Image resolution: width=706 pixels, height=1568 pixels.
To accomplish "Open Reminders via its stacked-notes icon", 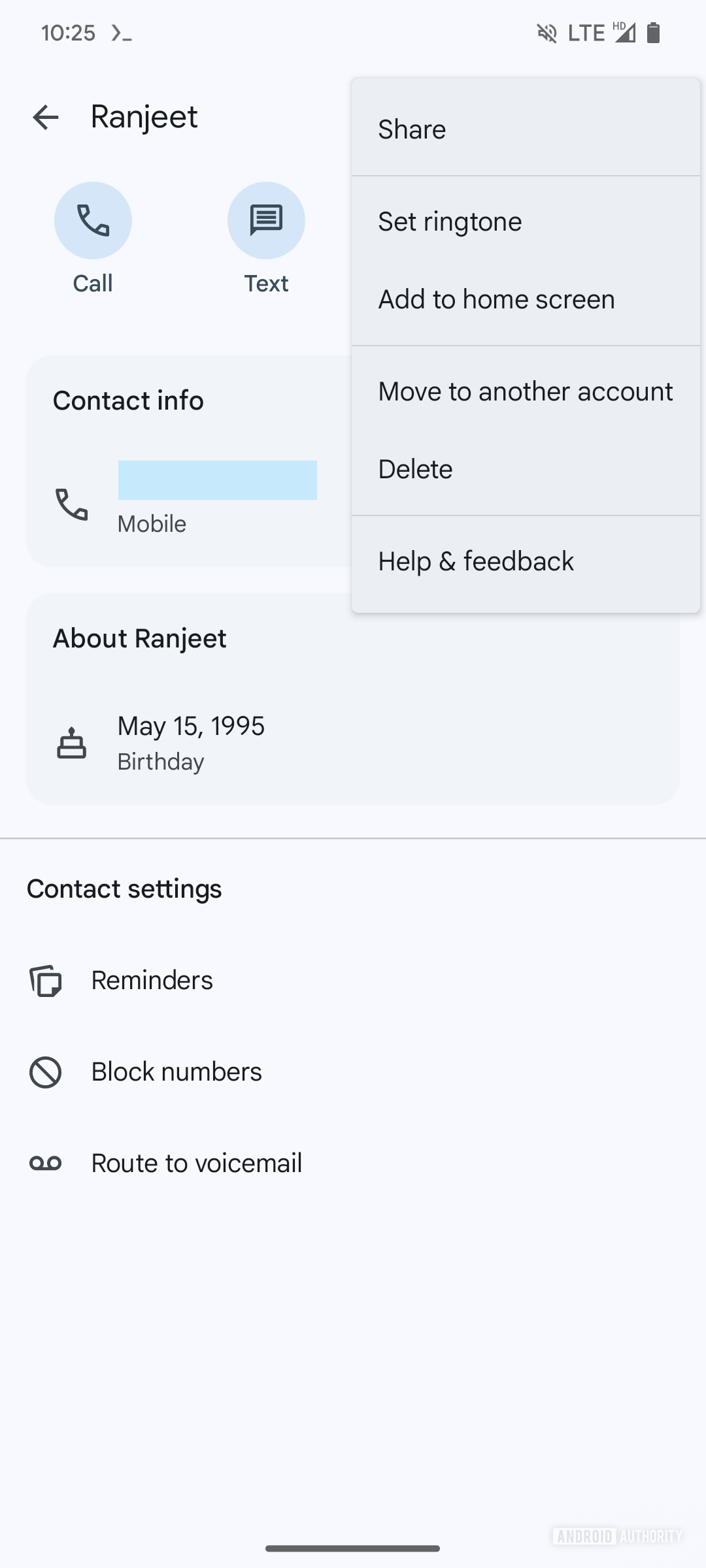I will click(45, 981).
